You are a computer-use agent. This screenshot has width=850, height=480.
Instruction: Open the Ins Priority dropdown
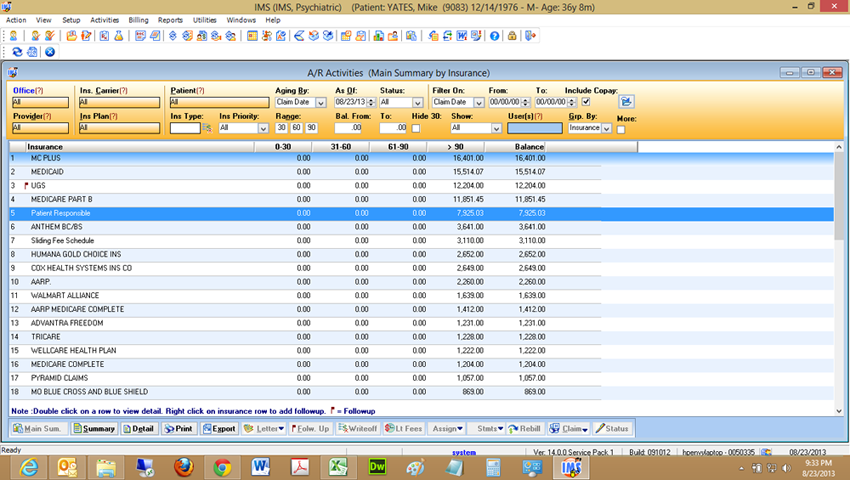point(263,129)
